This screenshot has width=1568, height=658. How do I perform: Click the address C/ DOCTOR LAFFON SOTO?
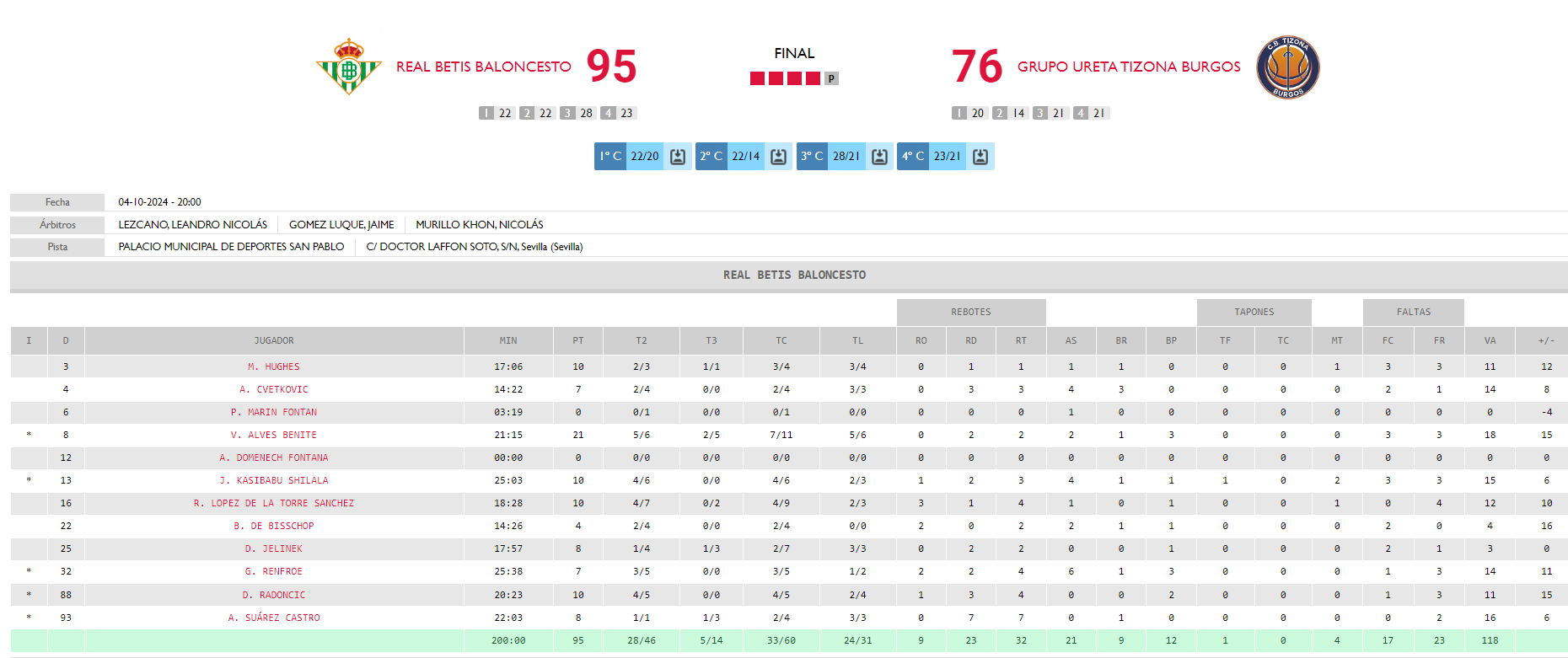coord(475,247)
